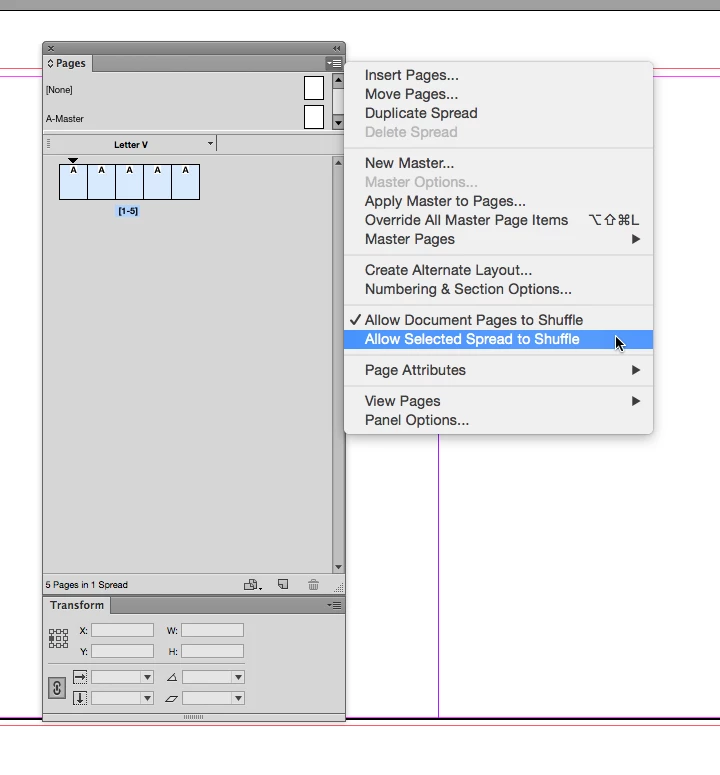
Task: Select Create Alternate Layout...
Action: pos(498,270)
